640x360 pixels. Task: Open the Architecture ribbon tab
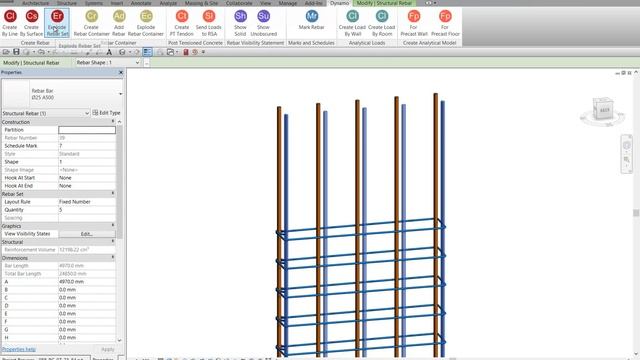click(35, 3)
